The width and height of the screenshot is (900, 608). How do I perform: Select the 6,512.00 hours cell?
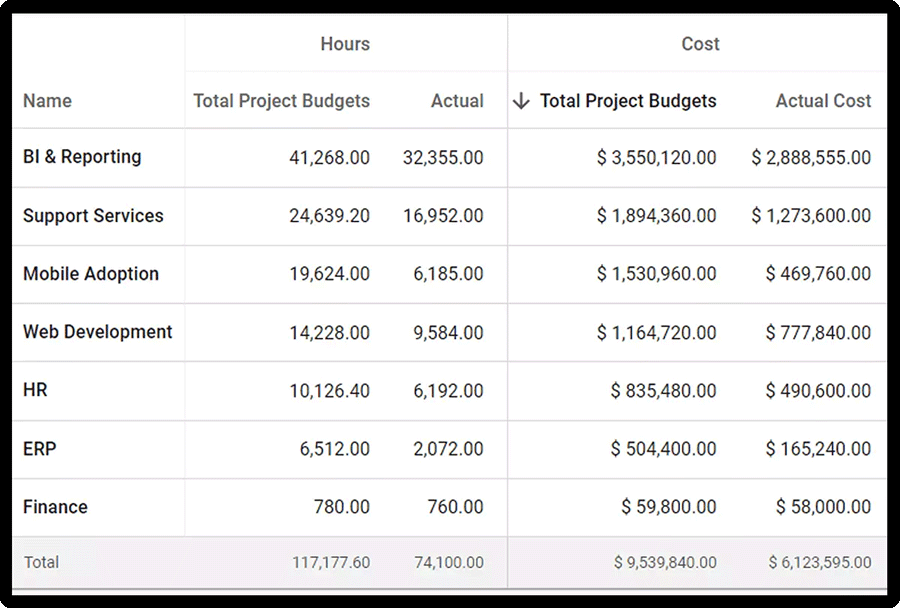pyautogui.click(x=335, y=449)
